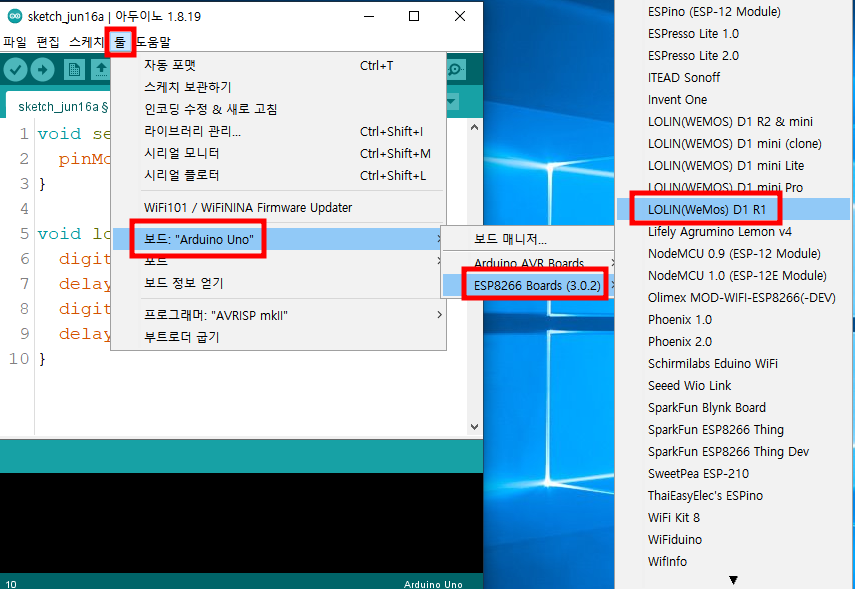Viewport: 855px width, 589px height.
Task: Expand Arduino AVR Boards submenu
Action: [528, 263]
